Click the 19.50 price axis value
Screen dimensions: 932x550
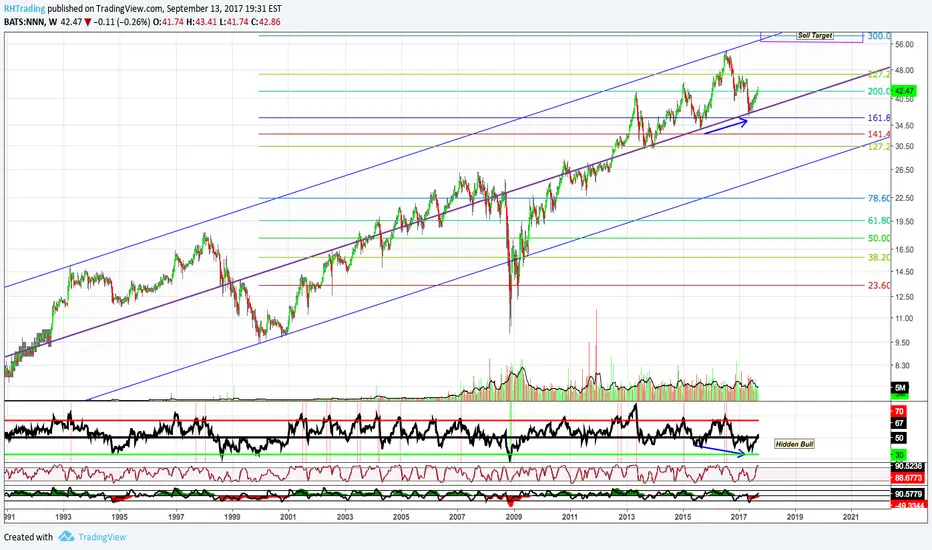pyautogui.click(x=904, y=222)
